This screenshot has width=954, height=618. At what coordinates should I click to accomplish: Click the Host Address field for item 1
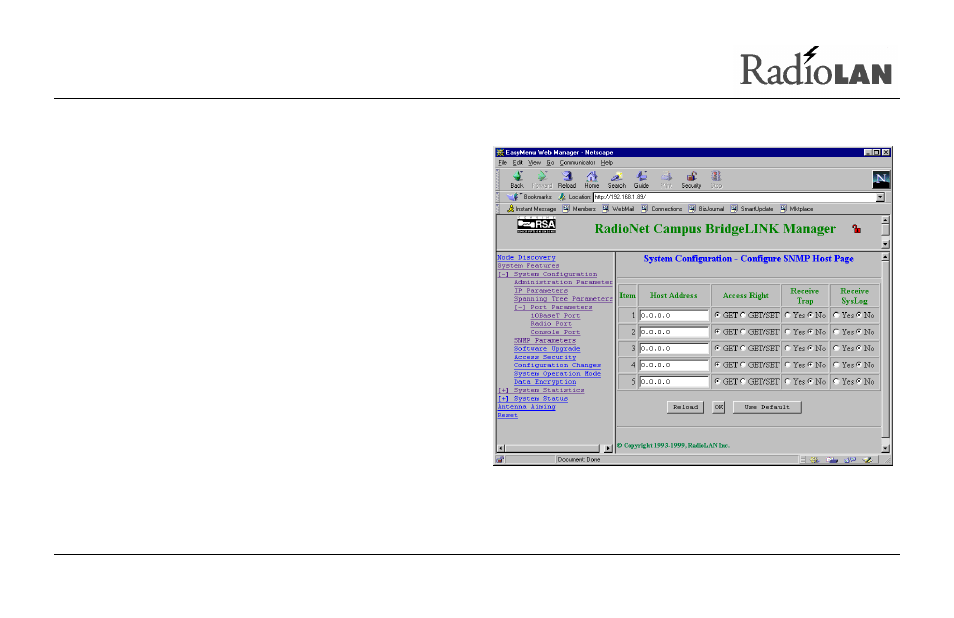pos(674,316)
